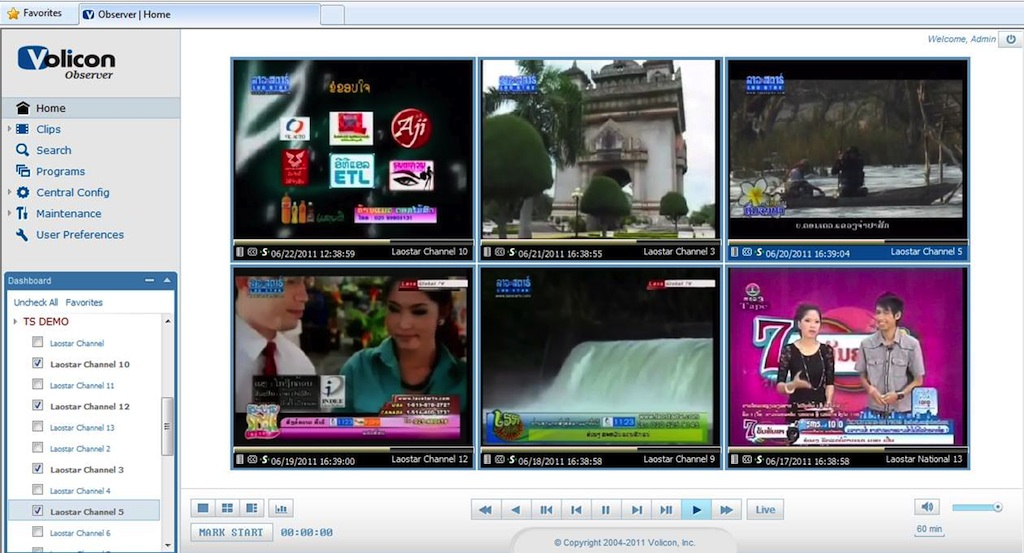1024x553 pixels.
Task: Collapse the Dashboard panel with up arrow
Action: [x=167, y=280]
